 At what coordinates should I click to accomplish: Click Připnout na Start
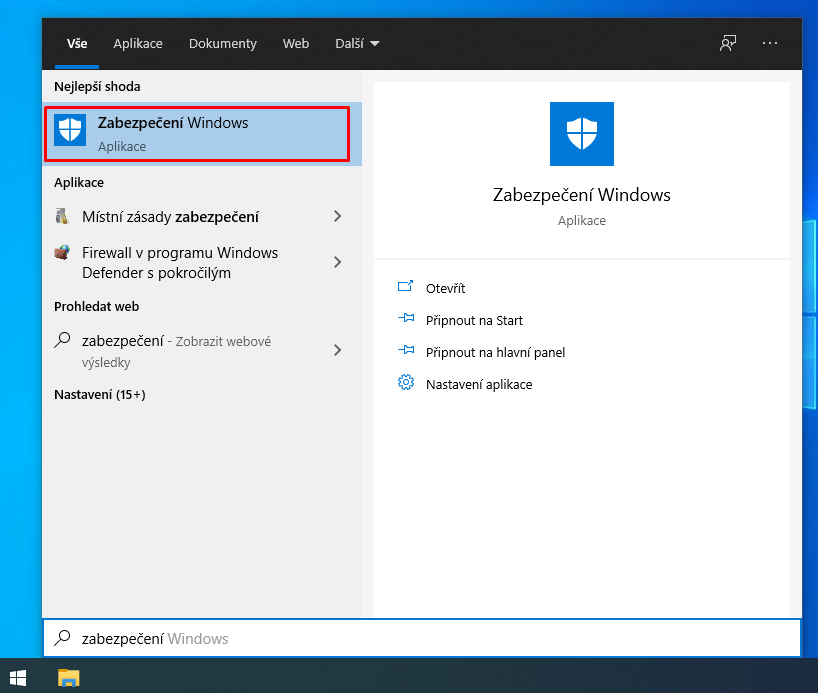tap(474, 320)
